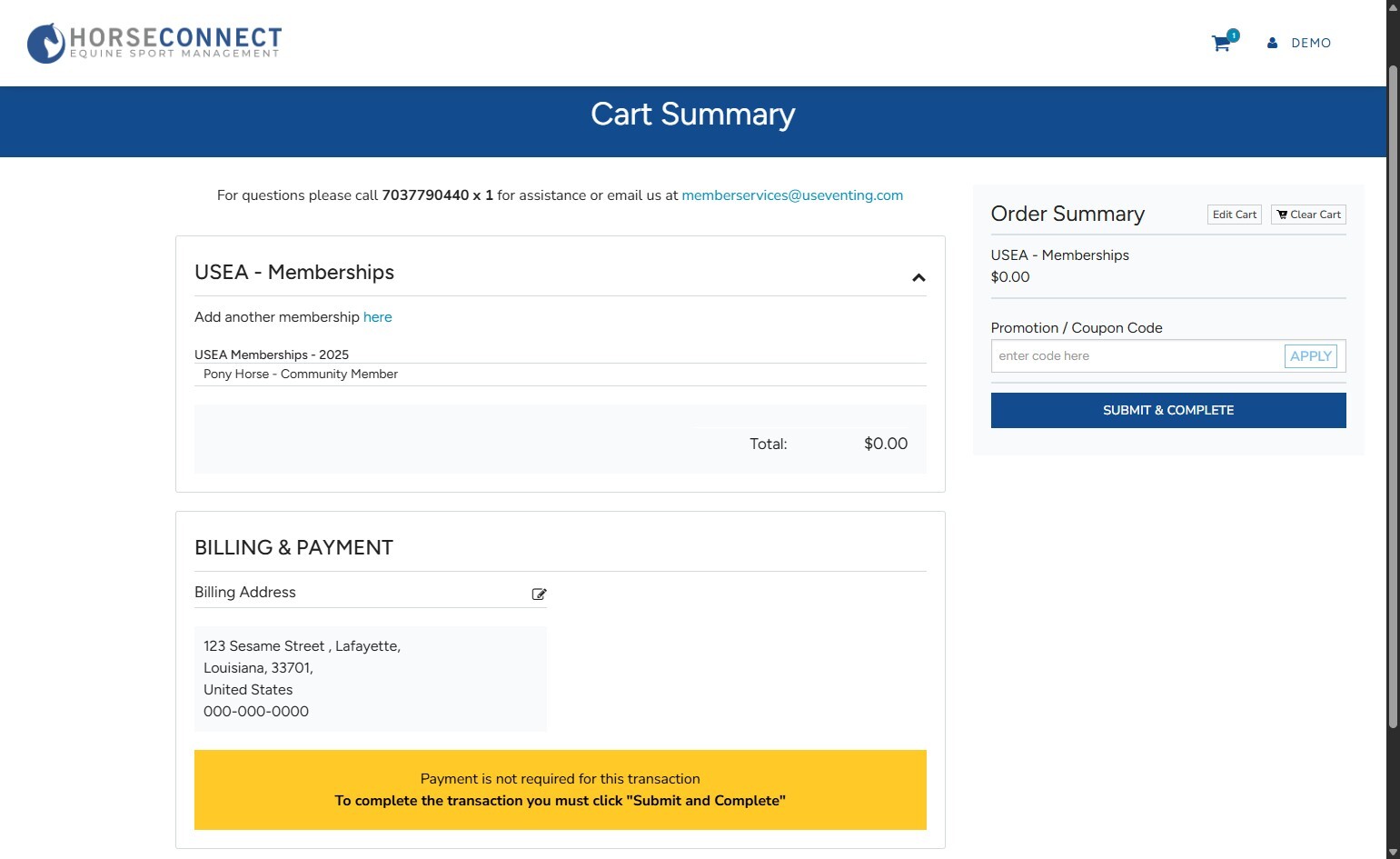Viewport: 1400px width, 859px height.
Task: Apply the coupon code with APPLY
Action: point(1310,356)
